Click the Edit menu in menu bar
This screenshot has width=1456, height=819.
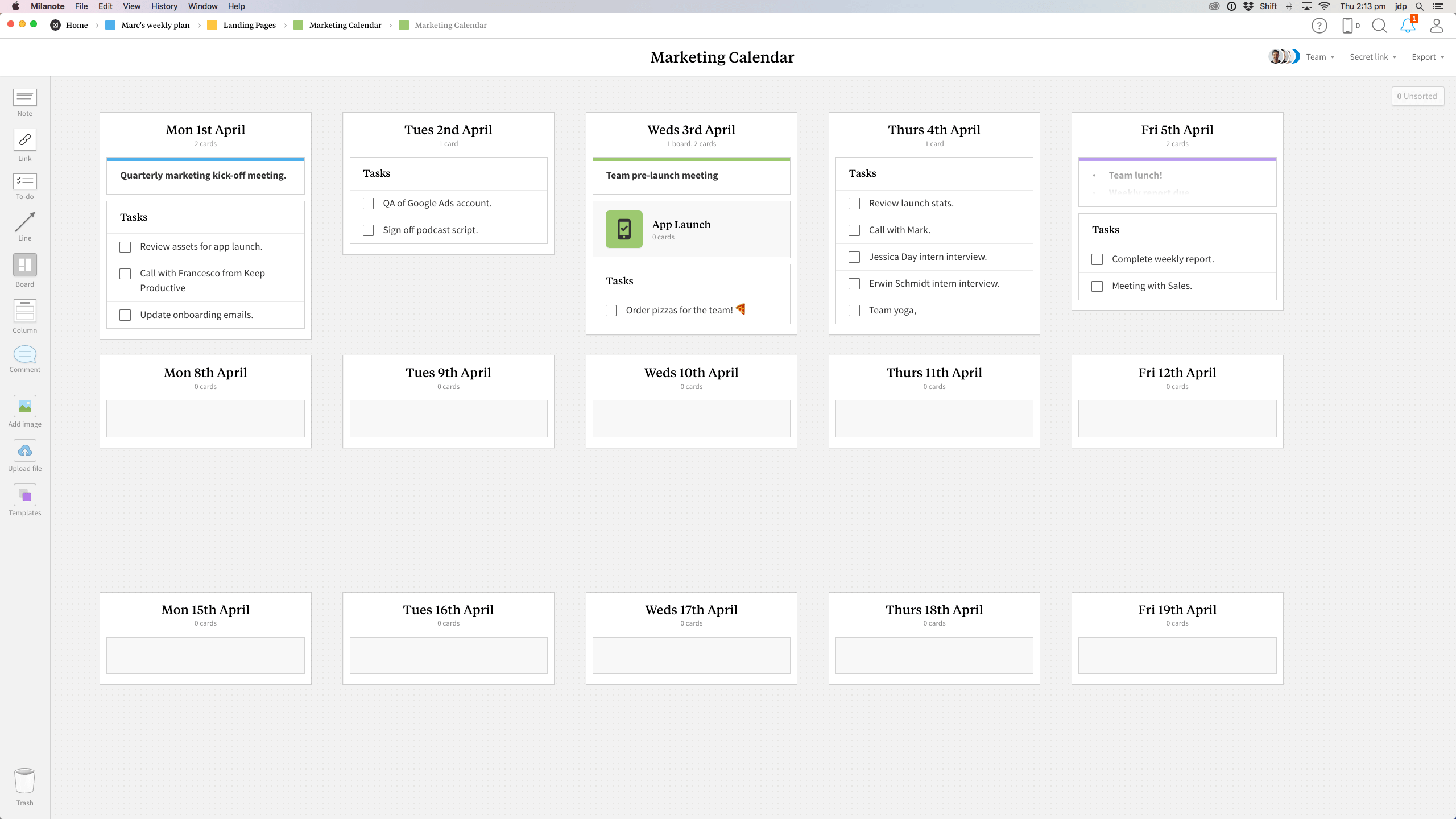coord(105,6)
